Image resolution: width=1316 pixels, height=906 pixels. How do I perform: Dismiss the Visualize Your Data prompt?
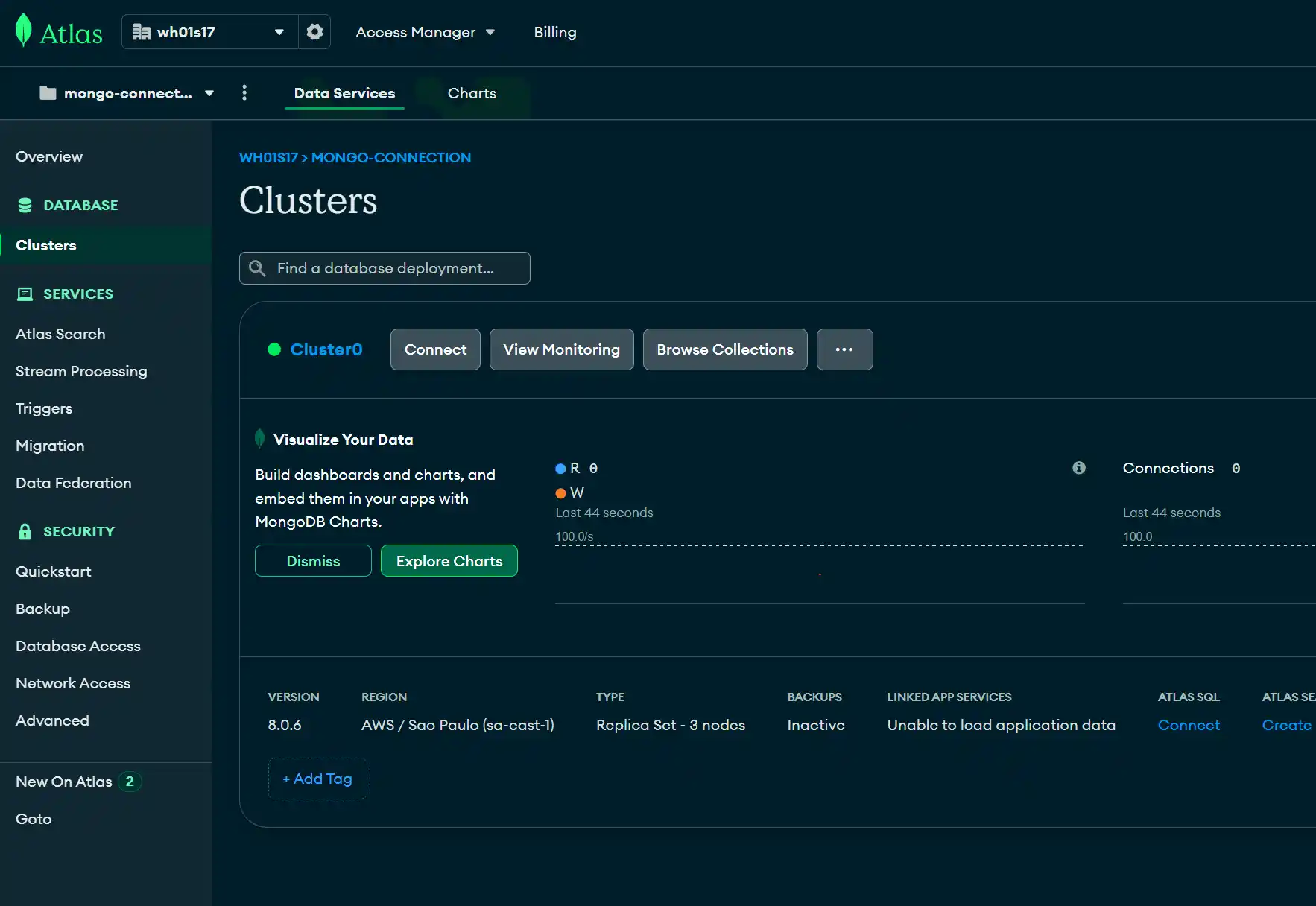pos(313,561)
